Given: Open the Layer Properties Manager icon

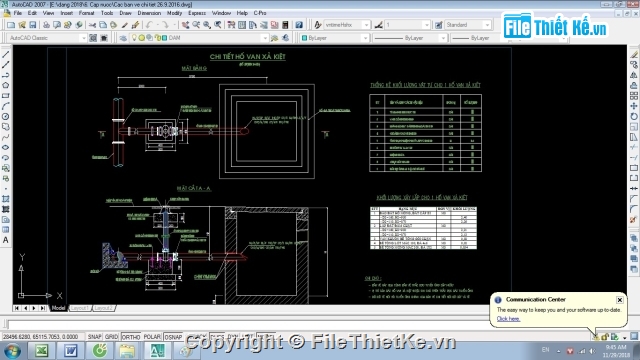Looking at the screenshot, I should point(123,38).
